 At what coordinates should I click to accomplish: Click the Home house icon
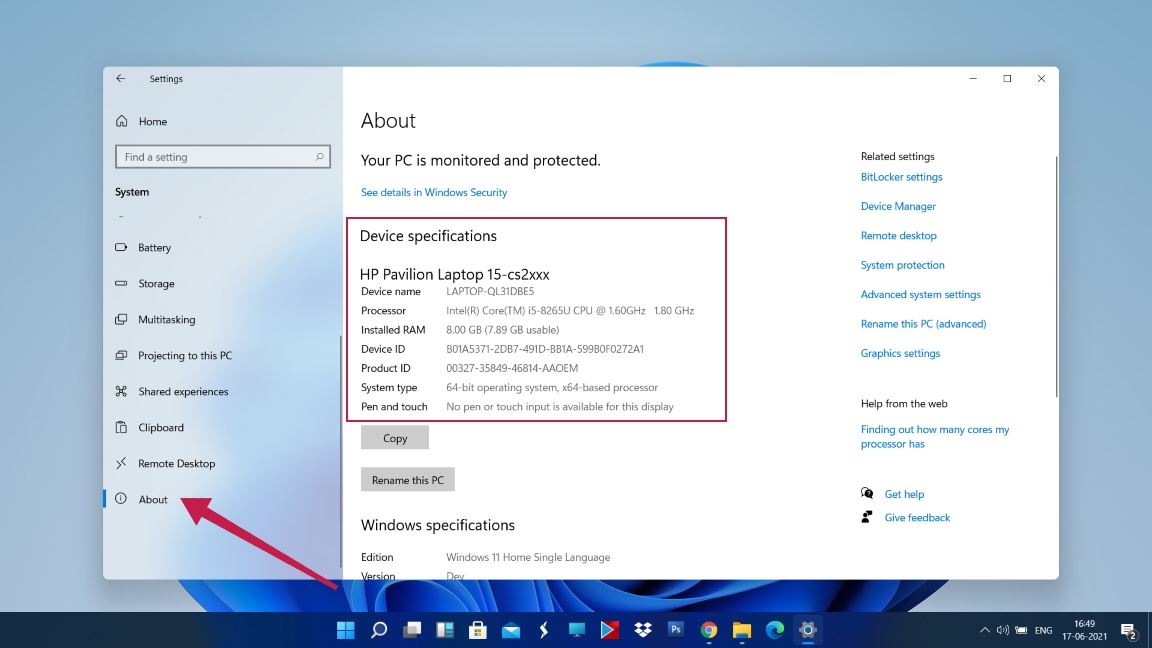click(x=121, y=120)
